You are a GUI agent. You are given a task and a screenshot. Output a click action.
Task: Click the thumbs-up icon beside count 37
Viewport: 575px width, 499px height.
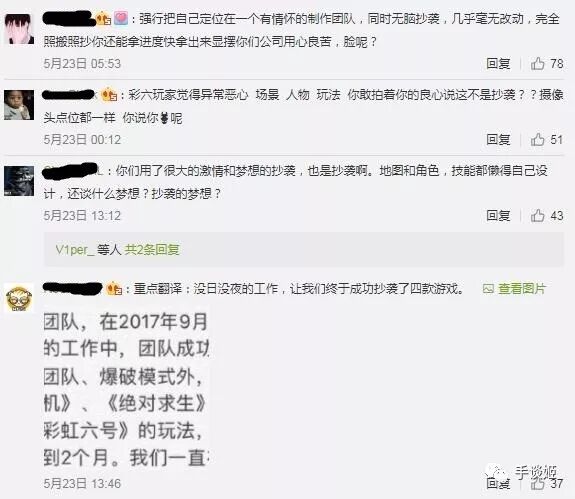tap(538, 483)
